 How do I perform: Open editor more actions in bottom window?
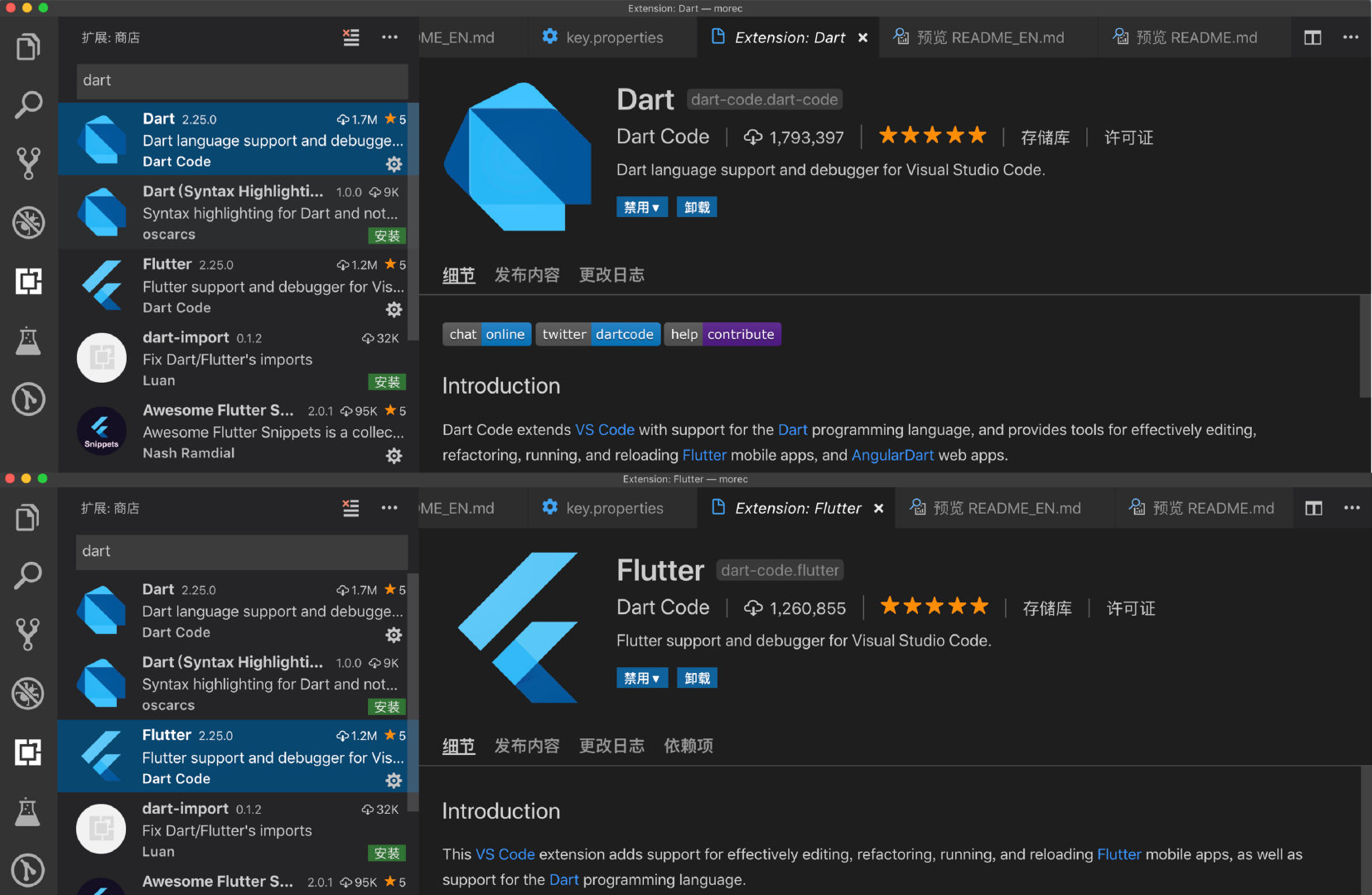tap(1352, 508)
